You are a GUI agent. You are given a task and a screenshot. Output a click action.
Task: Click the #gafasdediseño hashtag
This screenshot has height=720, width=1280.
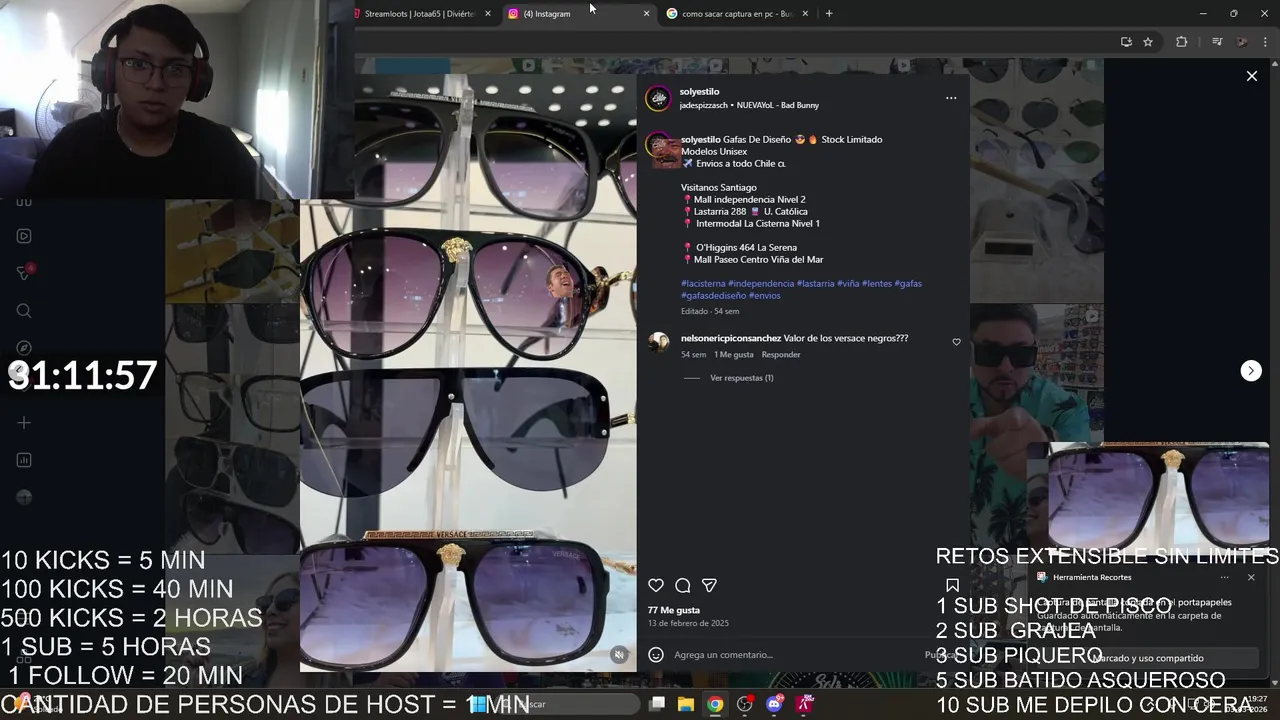(x=713, y=296)
